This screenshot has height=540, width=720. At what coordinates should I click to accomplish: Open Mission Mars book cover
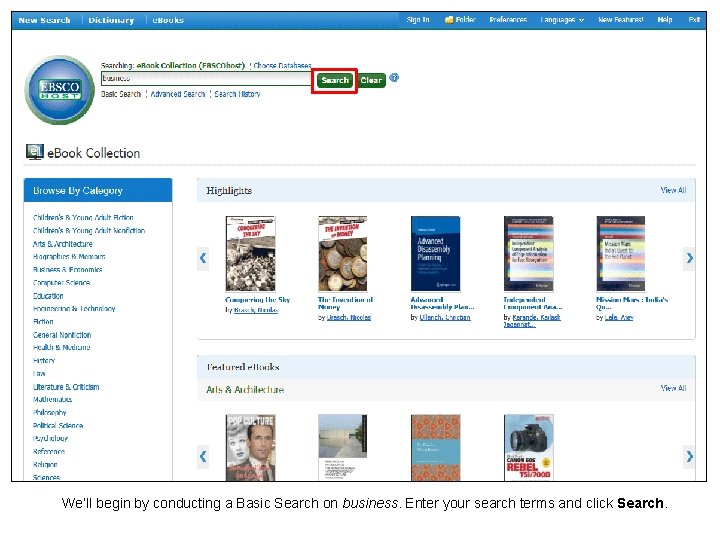coord(621,253)
